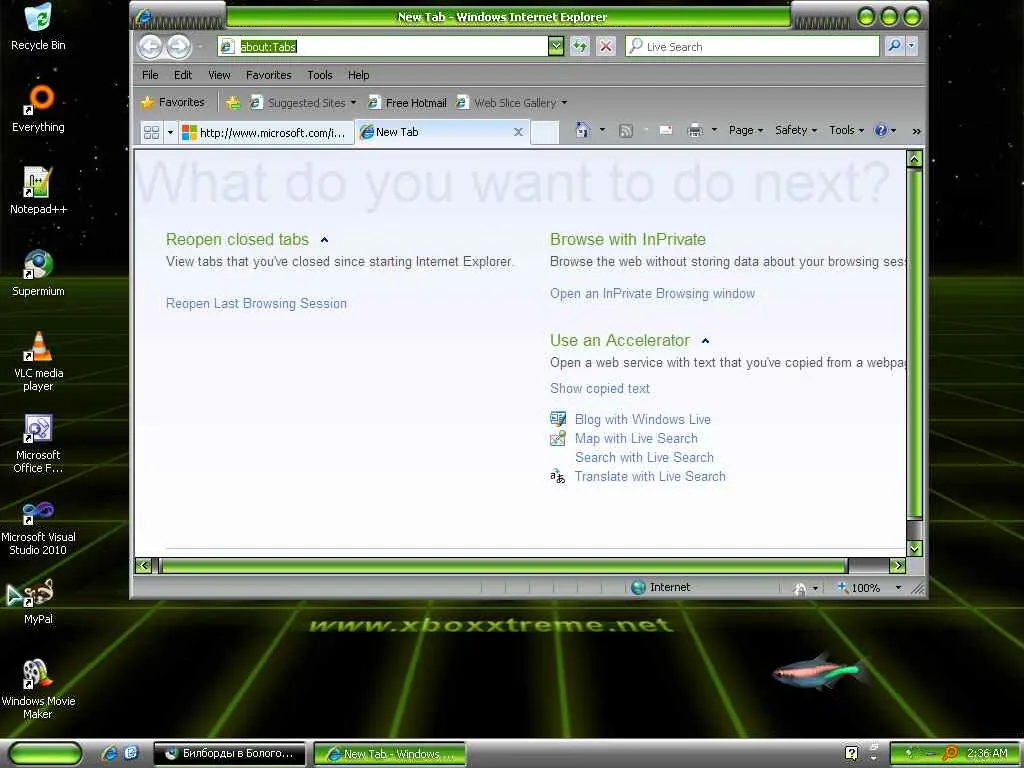Select the Everything desktop icon
This screenshot has width=1024, height=768.
click(38, 109)
